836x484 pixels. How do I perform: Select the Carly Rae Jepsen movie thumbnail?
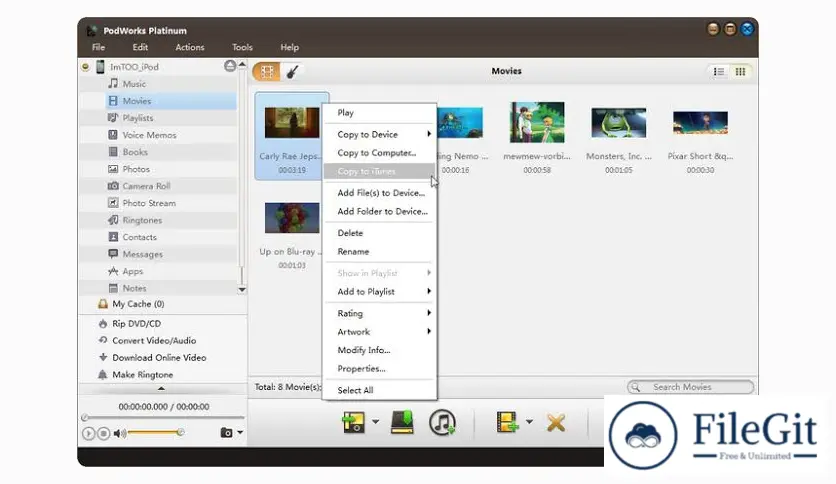[292, 123]
